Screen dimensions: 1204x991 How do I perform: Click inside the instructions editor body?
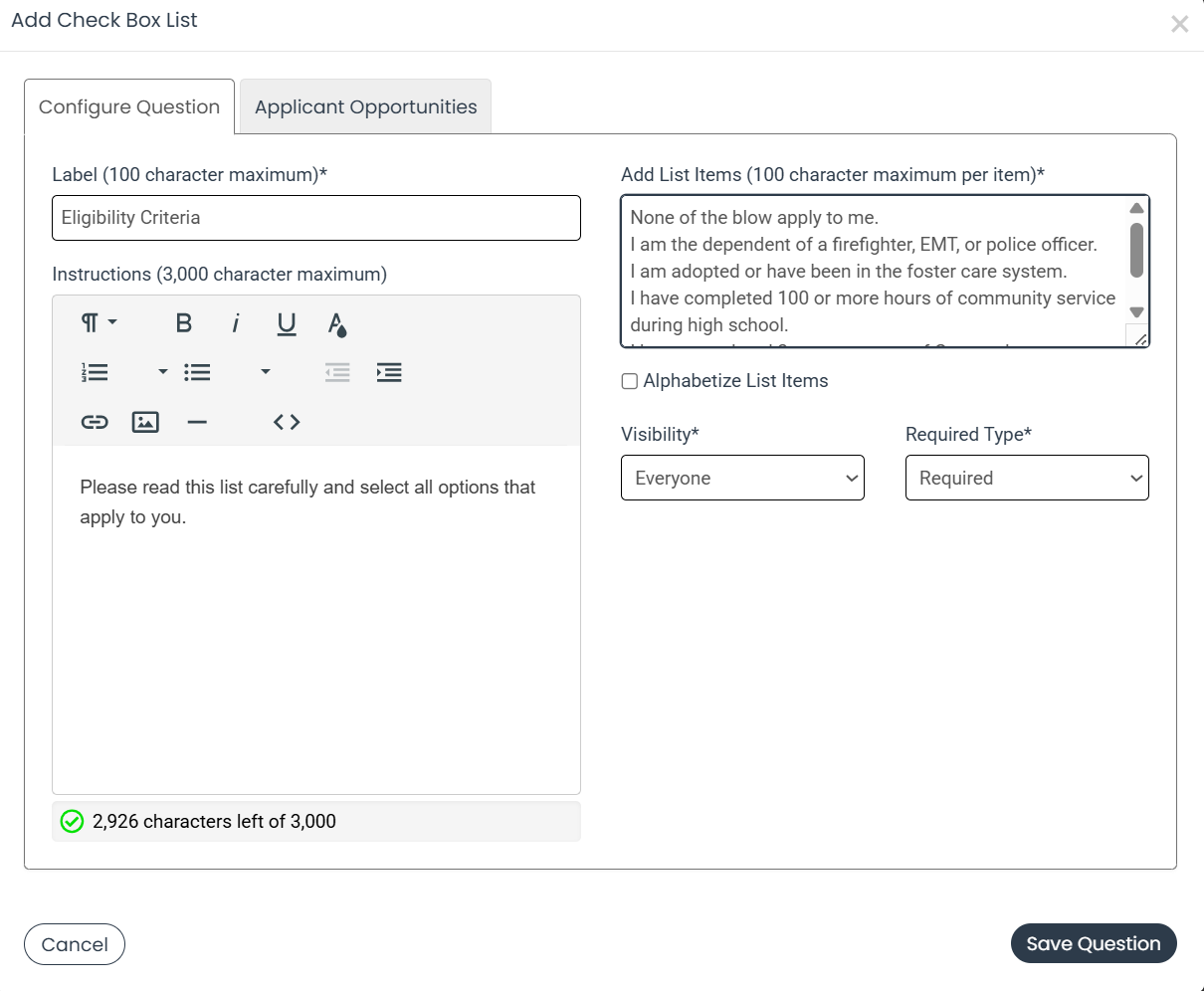click(x=316, y=619)
